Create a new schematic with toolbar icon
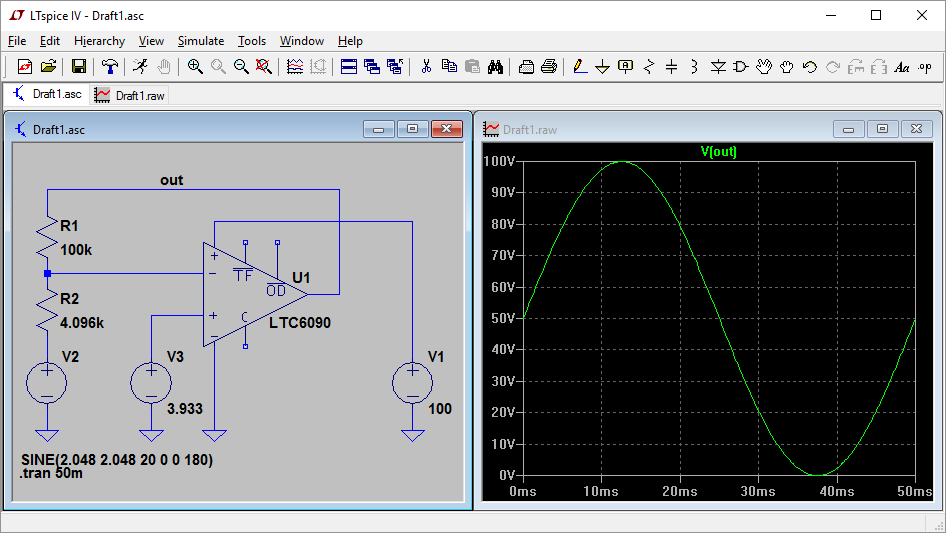946x533 pixels. (25, 66)
